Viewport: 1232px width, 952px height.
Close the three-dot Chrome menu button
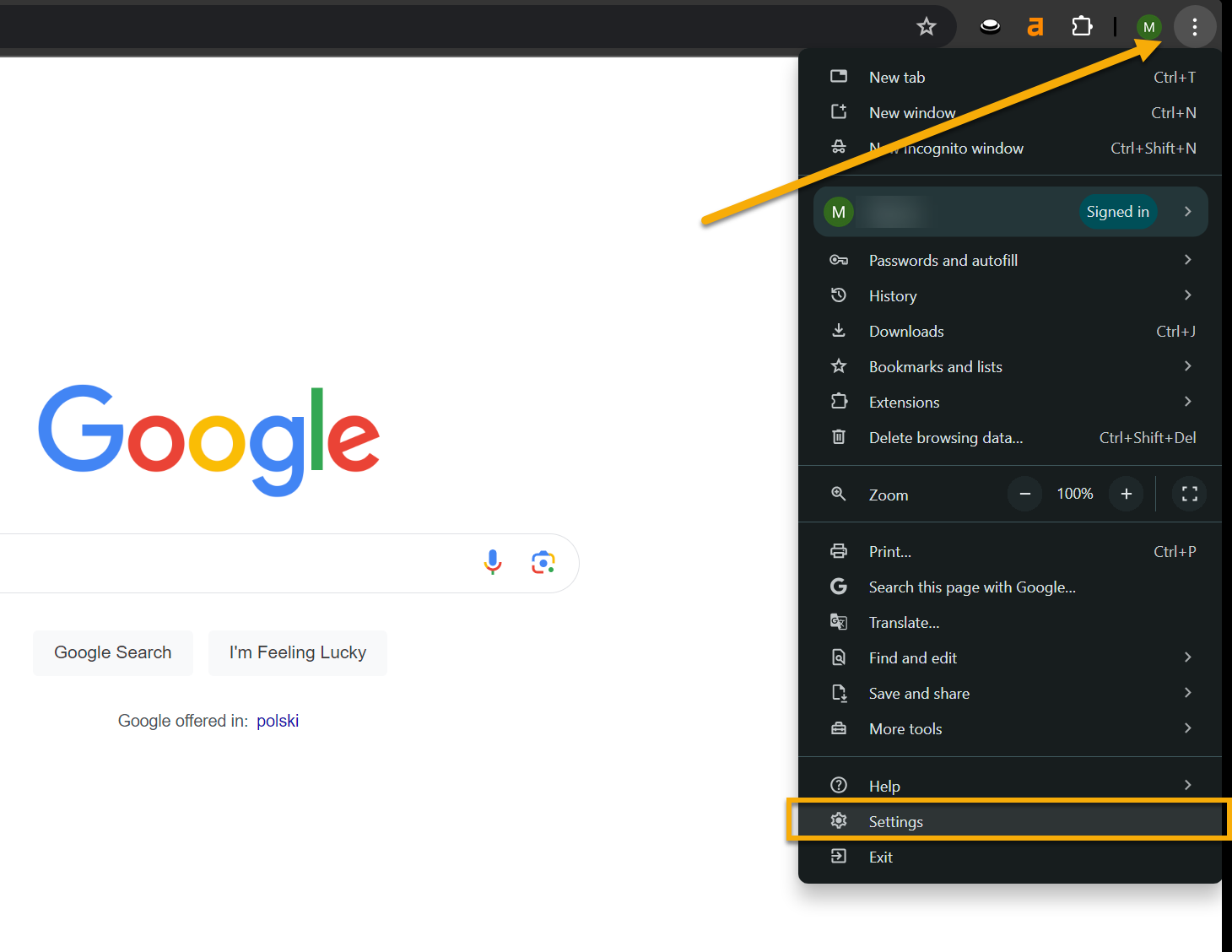[x=1195, y=27]
